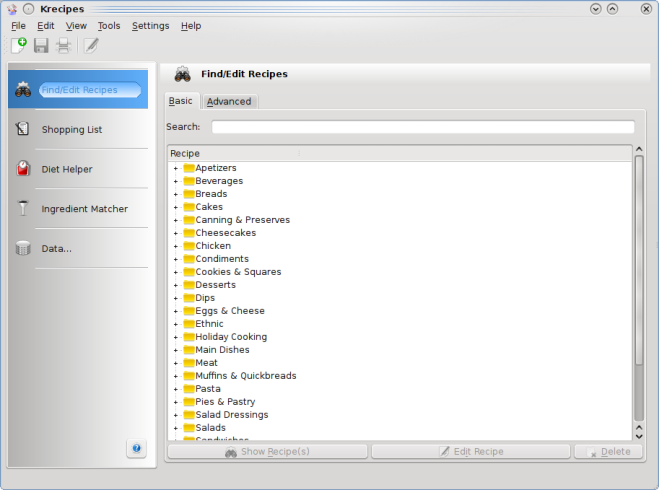The width and height of the screenshot is (659, 490).
Task: Click the blue help question mark button
Action: tap(137, 448)
